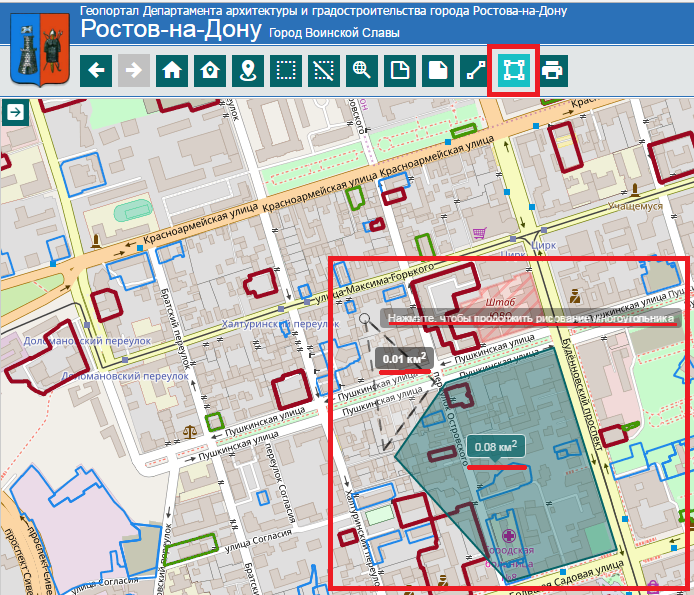Select the magnifier zoom tool
This screenshot has height=595, width=694.
click(362, 70)
